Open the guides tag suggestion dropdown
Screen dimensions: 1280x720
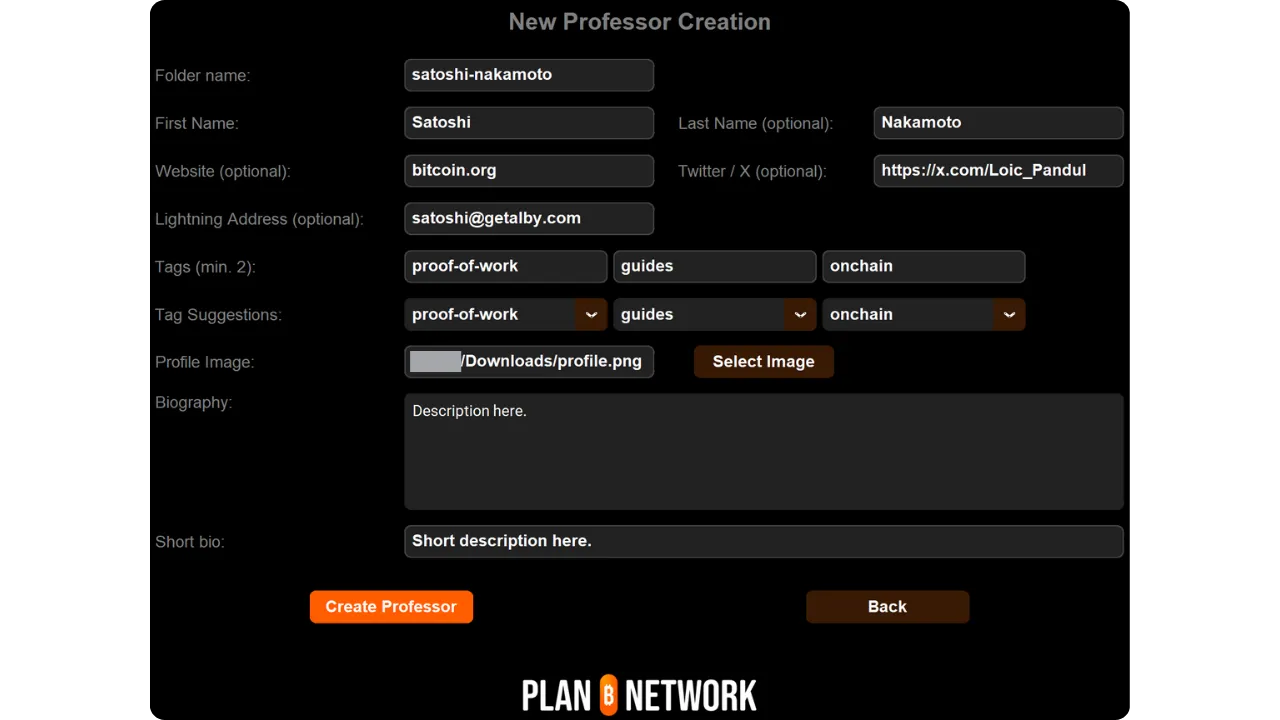click(x=799, y=315)
